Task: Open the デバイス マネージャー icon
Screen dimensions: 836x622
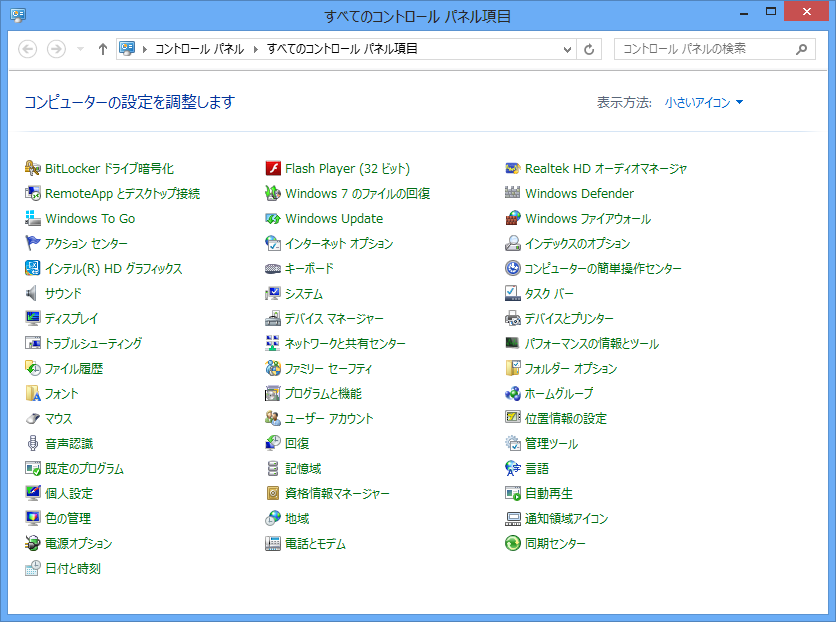Action: [x=273, y=318]
